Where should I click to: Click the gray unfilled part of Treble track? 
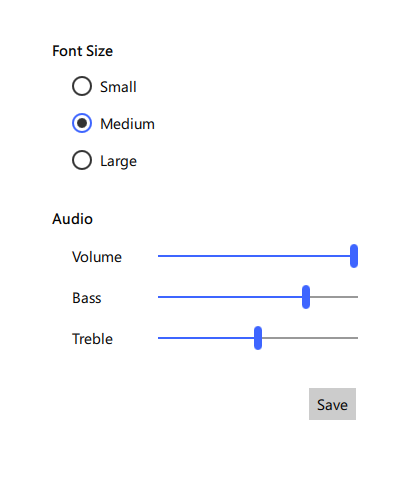[x=310, y=338]
